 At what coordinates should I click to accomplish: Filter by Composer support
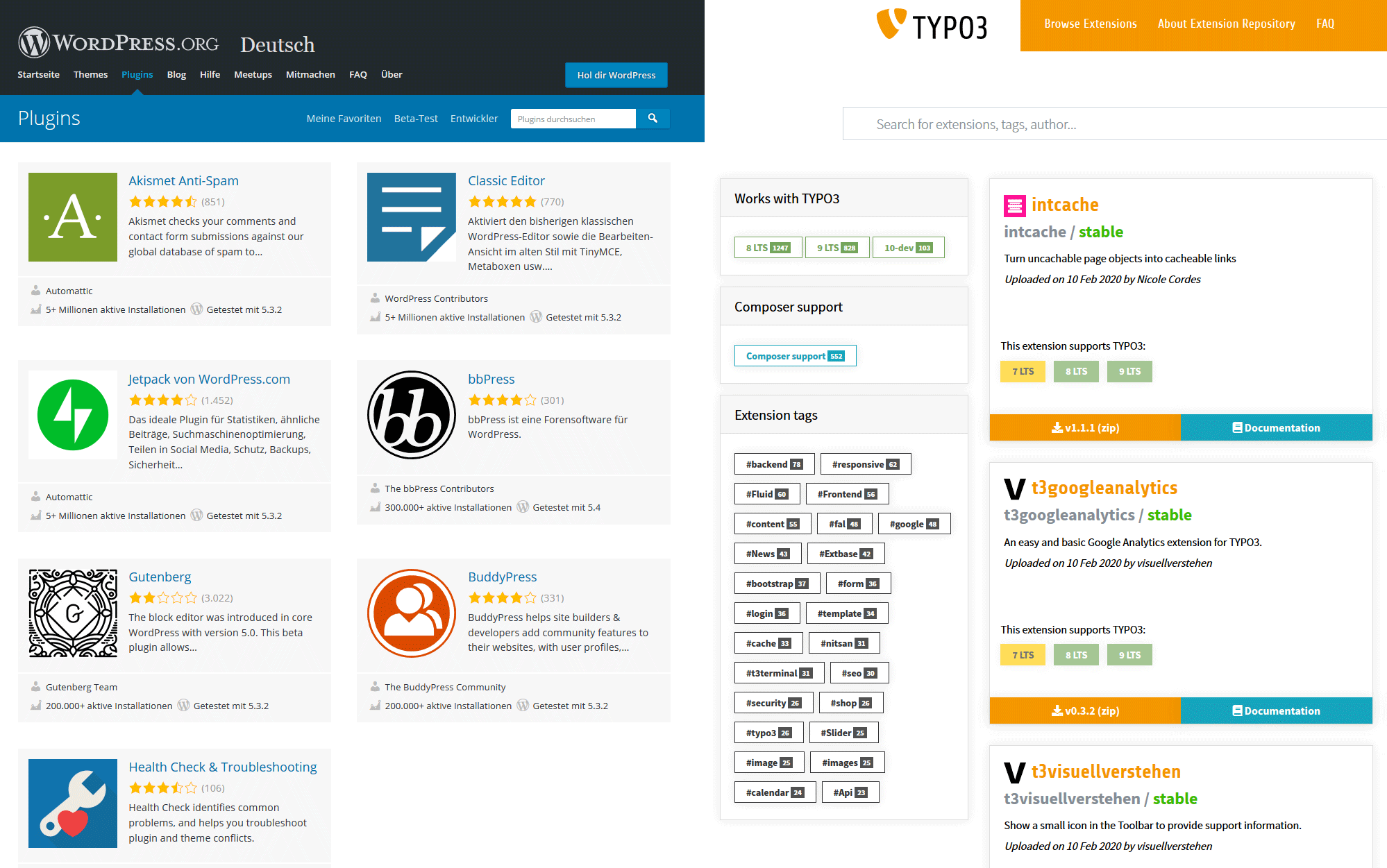795,355
